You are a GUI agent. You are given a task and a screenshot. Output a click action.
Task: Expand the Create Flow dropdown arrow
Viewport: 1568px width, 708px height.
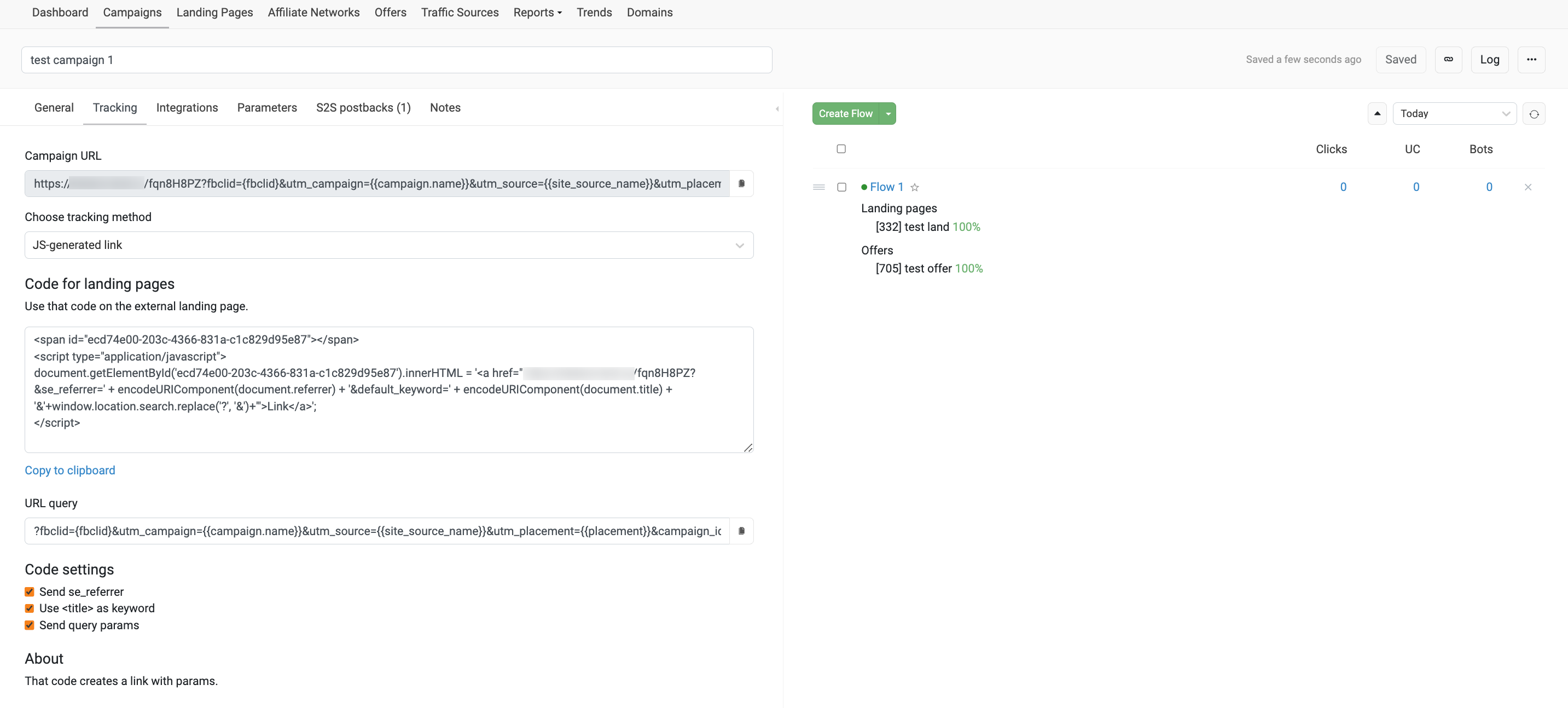(887, 114)
